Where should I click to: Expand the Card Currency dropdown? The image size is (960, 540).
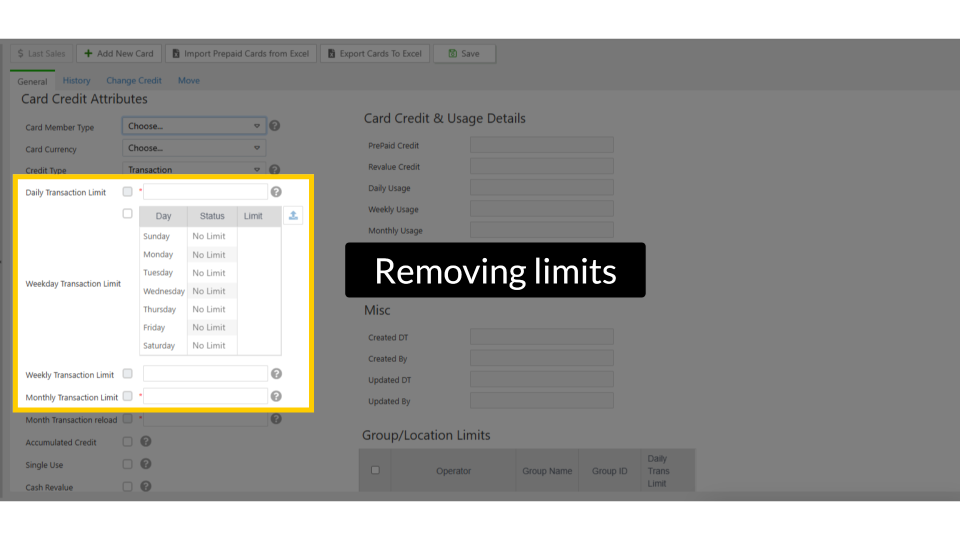coord(194,148)
